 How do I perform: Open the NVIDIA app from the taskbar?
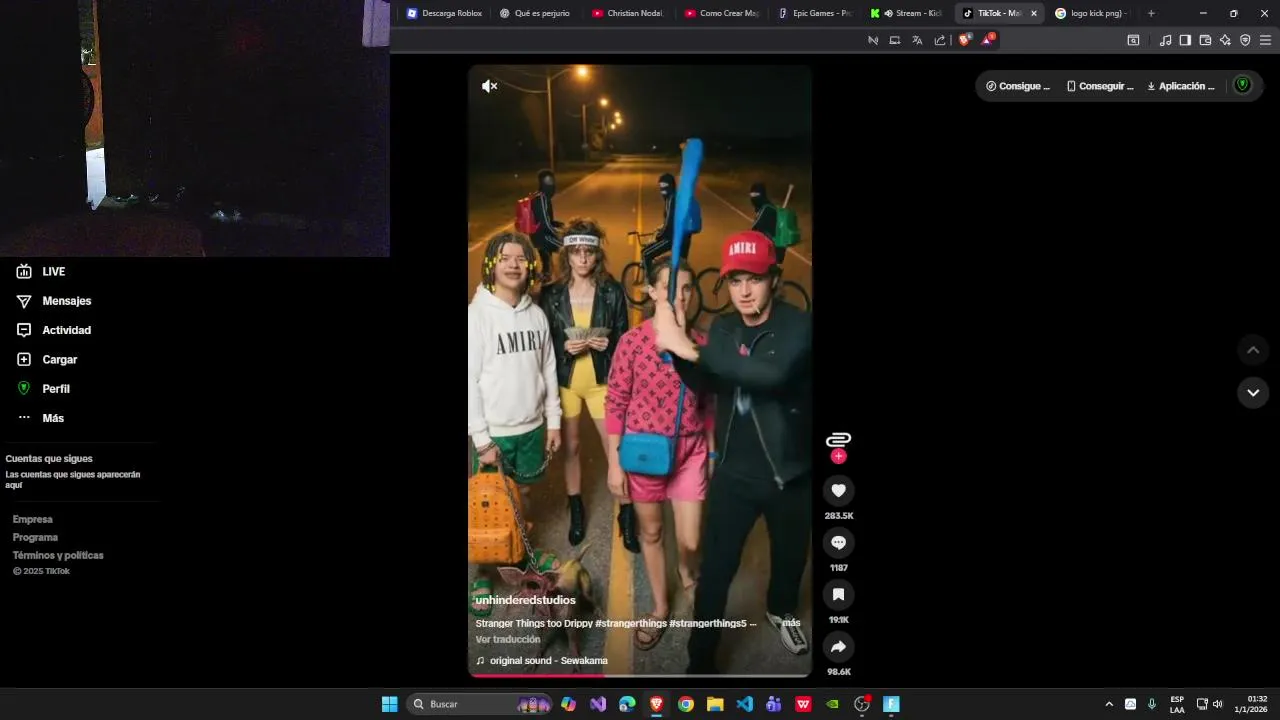pyautogui.click(x=832, y=704)
